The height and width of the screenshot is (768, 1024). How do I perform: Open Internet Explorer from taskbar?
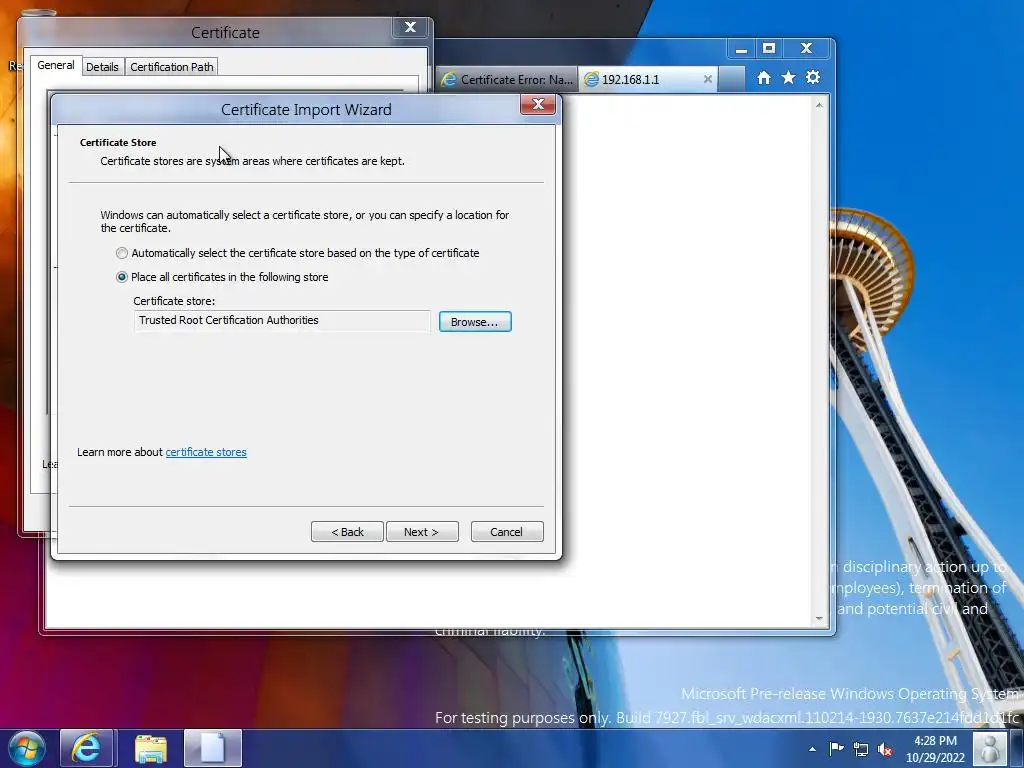point(87,748)
